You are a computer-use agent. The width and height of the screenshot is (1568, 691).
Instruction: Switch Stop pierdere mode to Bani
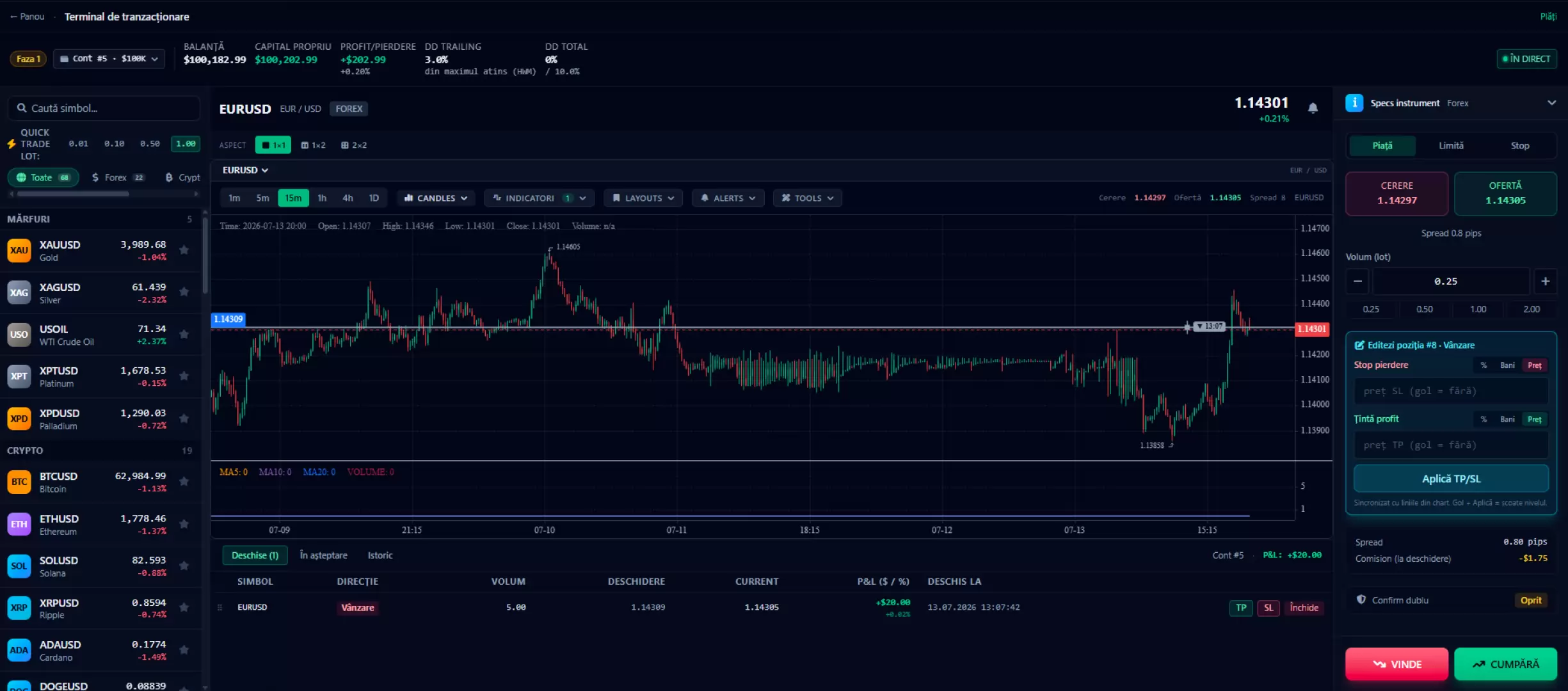[1507, 365]
